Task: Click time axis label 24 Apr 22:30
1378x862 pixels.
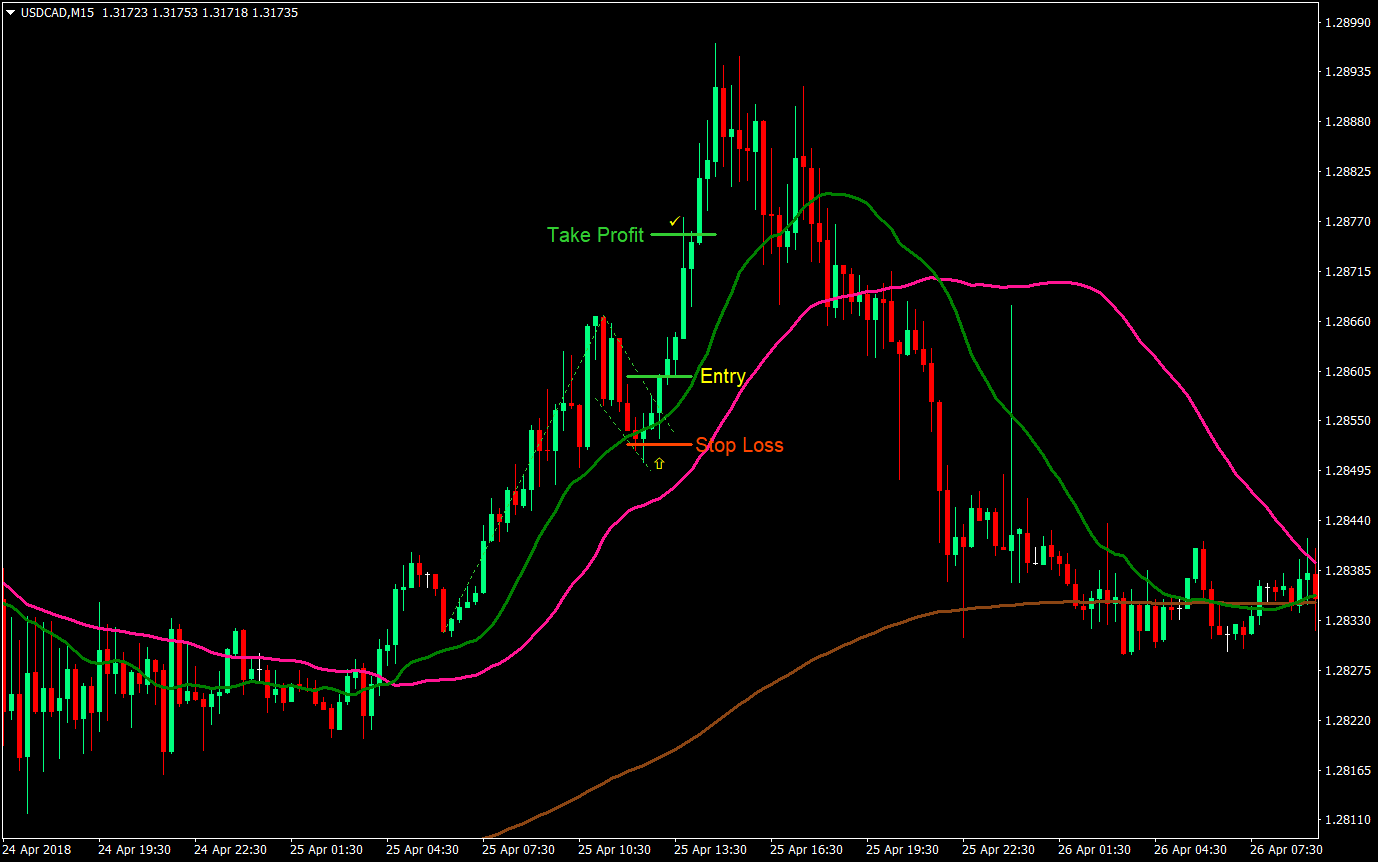Action: [x=231, y=850]
